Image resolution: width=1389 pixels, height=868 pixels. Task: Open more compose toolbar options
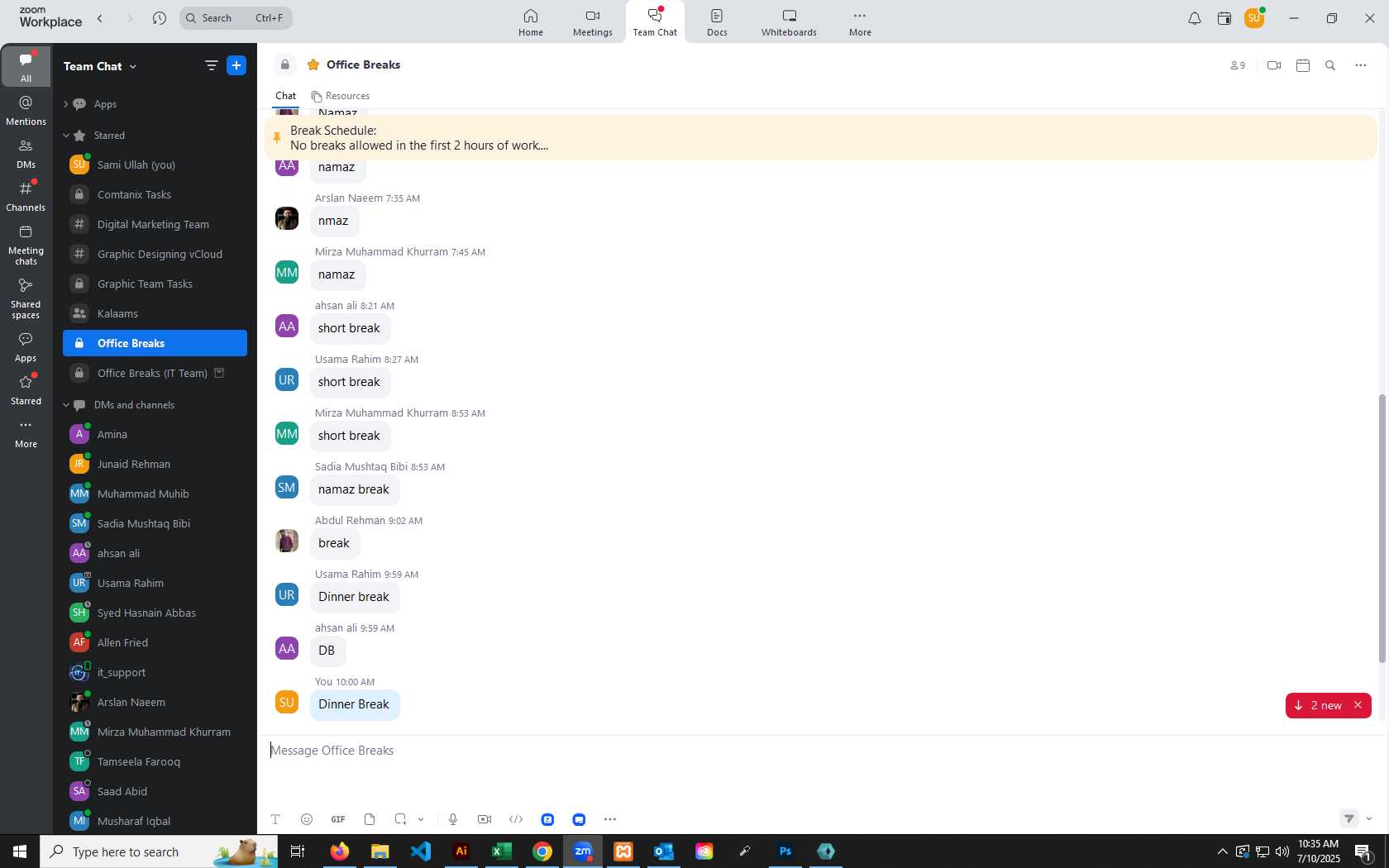(610, 819)
